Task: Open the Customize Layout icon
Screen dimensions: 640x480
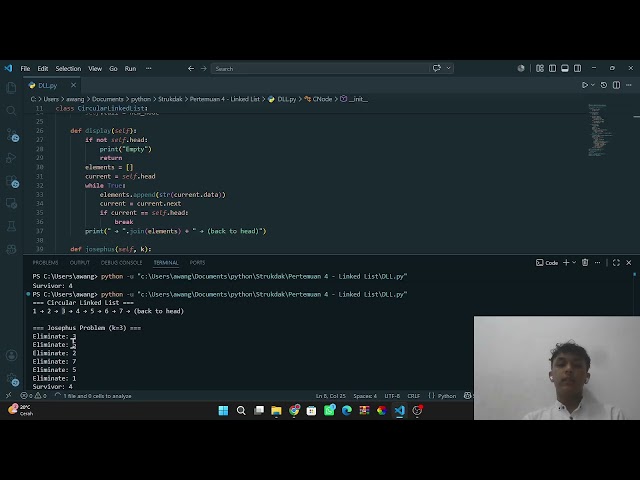Action: pos(540,68)
